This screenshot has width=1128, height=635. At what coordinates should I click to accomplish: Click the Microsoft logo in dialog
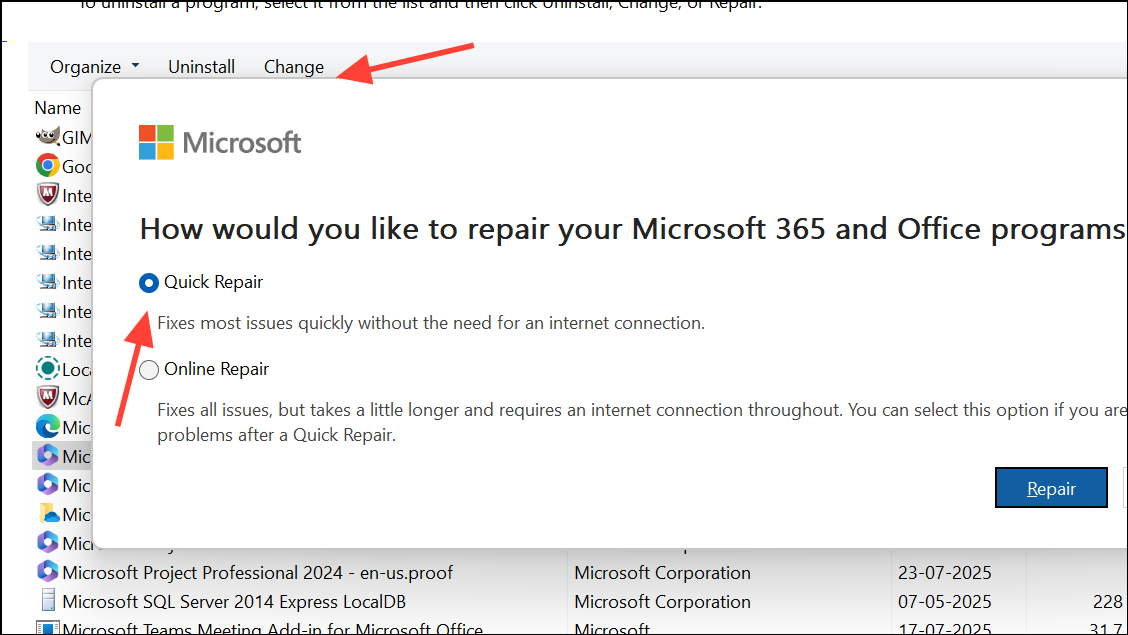click(220, 142)
